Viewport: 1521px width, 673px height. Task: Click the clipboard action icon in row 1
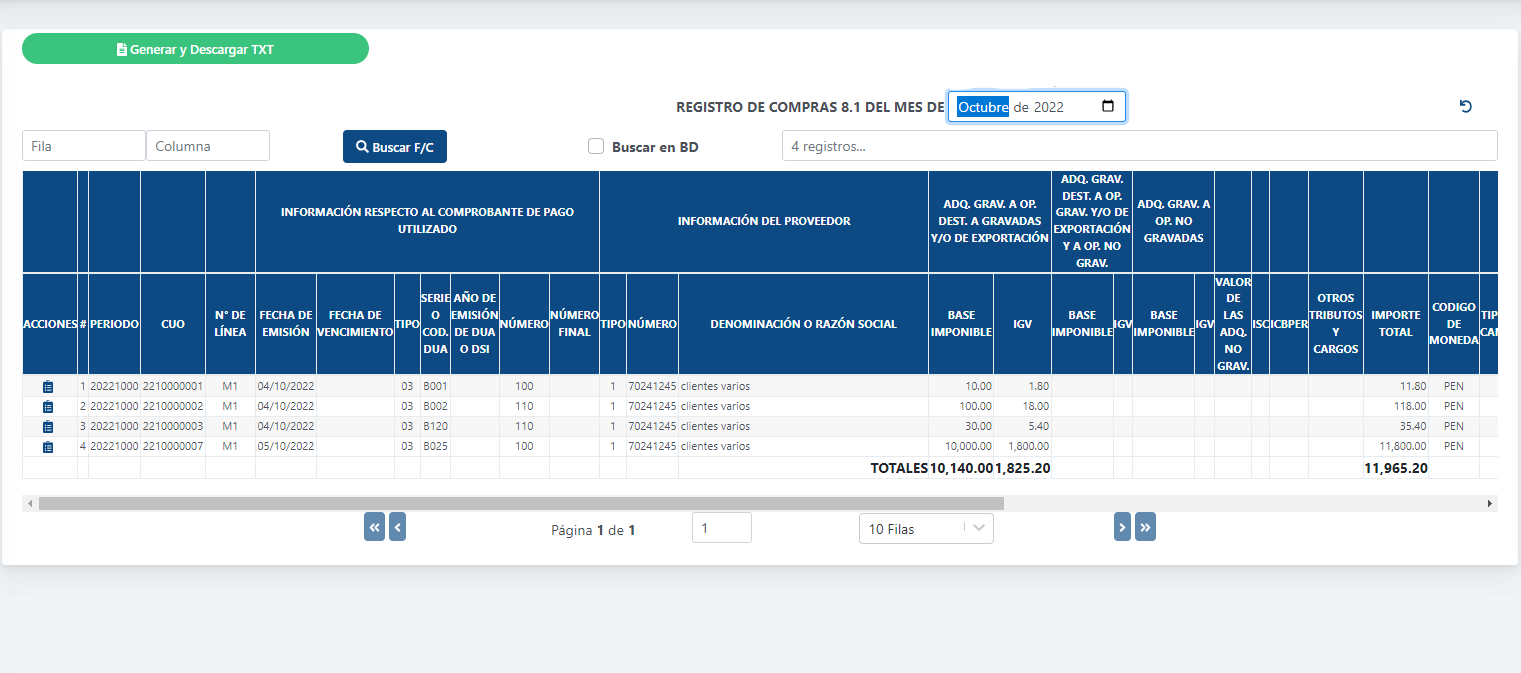point(48,387)
